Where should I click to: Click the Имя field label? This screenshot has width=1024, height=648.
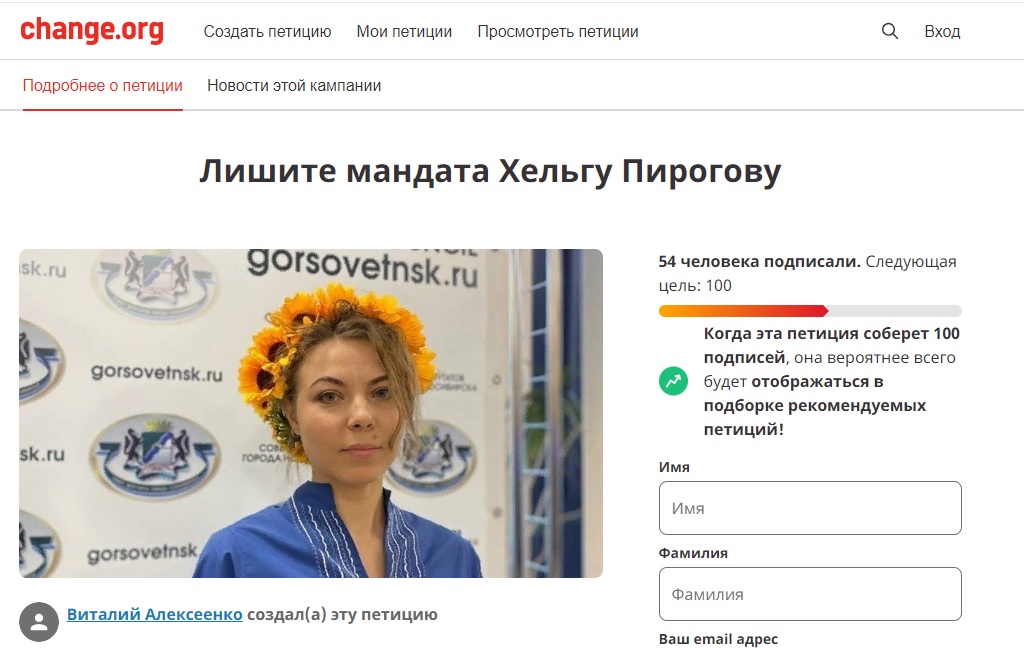coord(674,467)
